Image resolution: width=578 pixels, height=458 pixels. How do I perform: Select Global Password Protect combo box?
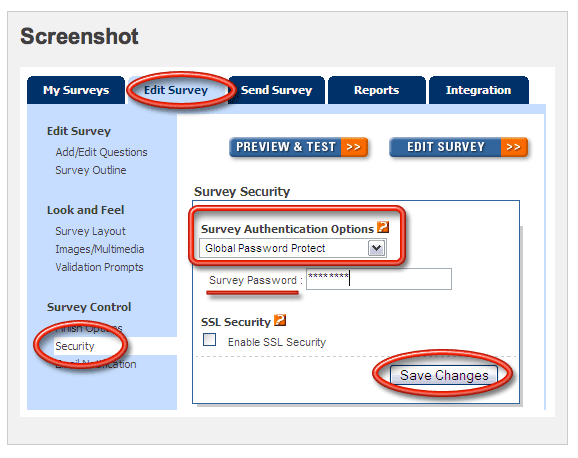pyautogui.click(x=293, y=248)
